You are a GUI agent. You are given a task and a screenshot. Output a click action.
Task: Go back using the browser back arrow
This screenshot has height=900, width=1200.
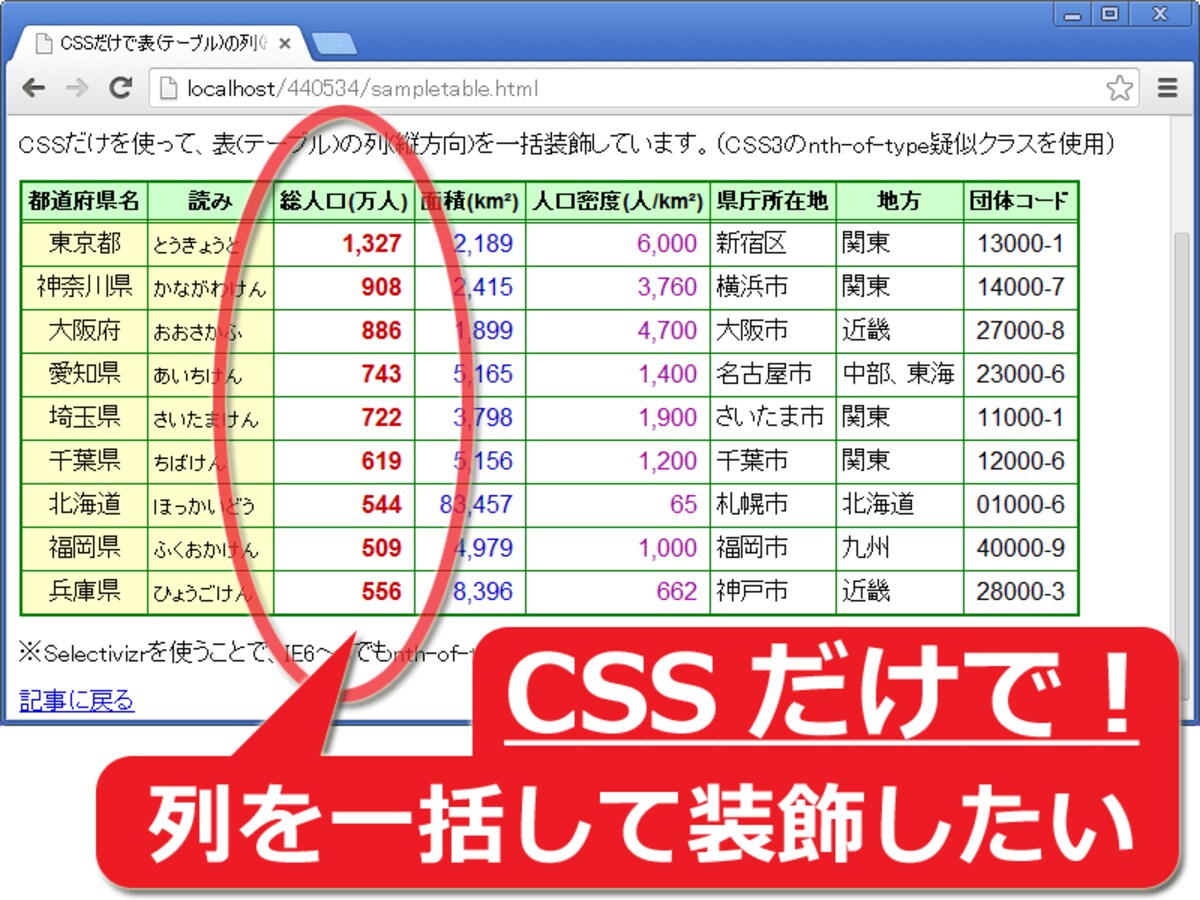click(x=33, y=88)
